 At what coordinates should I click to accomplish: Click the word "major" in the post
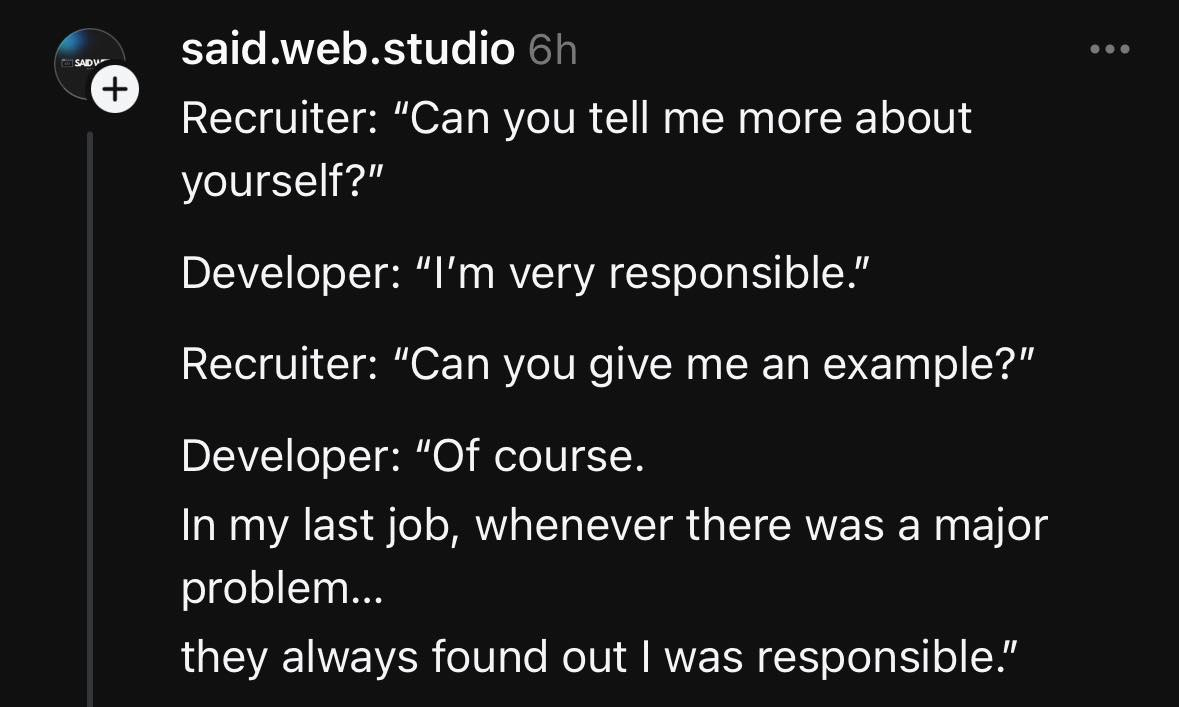click(x=990, y=526)
